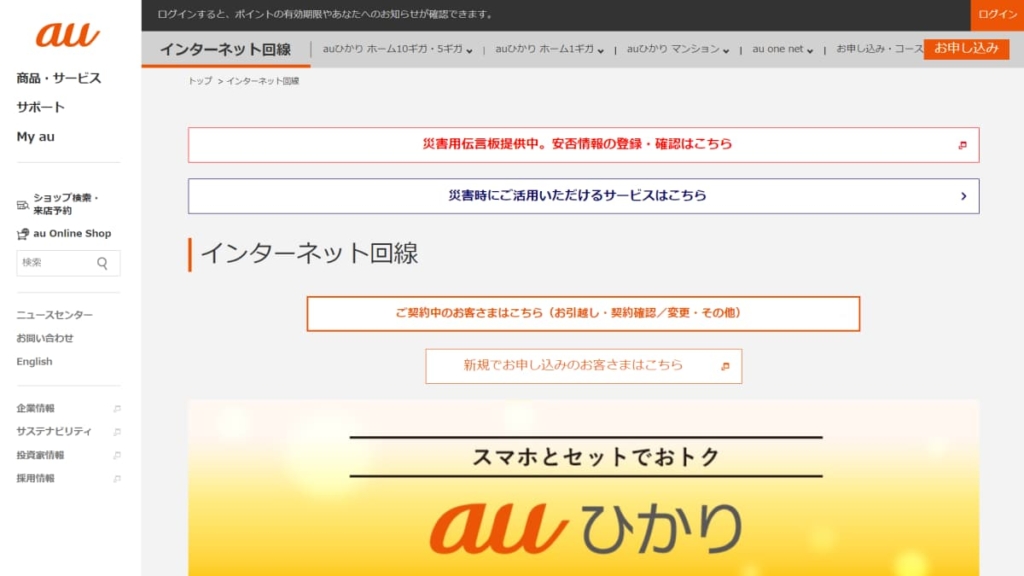Viewport: 1024px width, 576px height.
Task: Click the magnifying glass search icon
Action: tap(101, 262)
